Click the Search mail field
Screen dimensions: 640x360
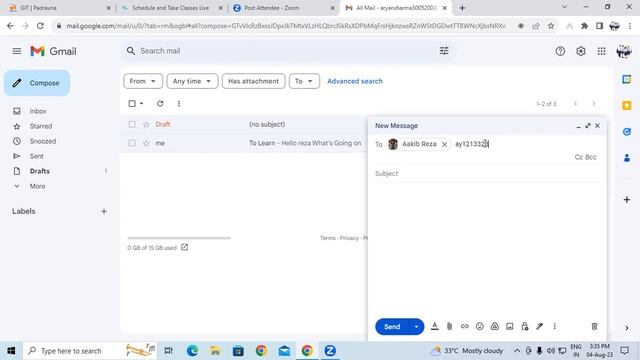286,51
